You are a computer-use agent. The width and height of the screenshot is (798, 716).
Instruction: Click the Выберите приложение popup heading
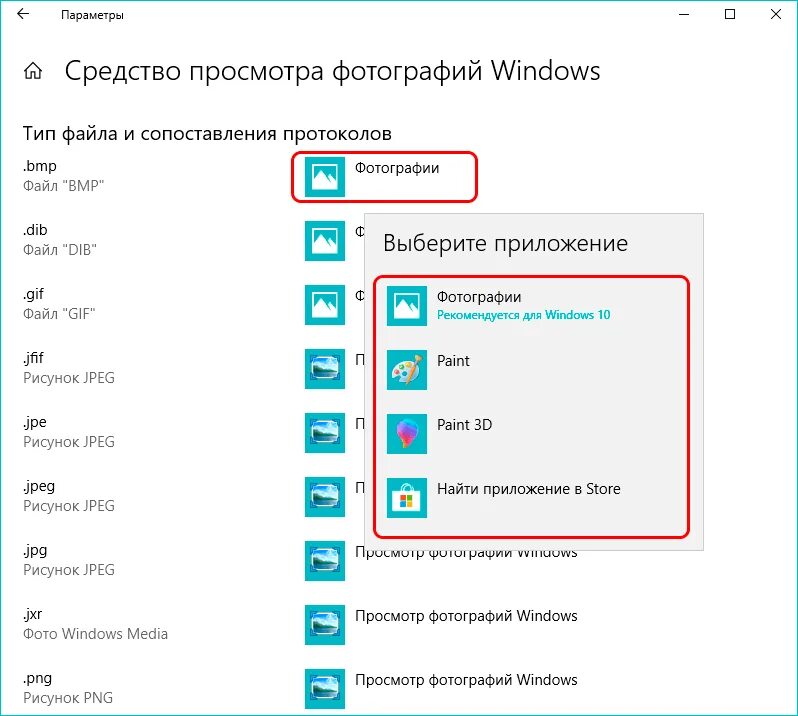pos(505,243)
